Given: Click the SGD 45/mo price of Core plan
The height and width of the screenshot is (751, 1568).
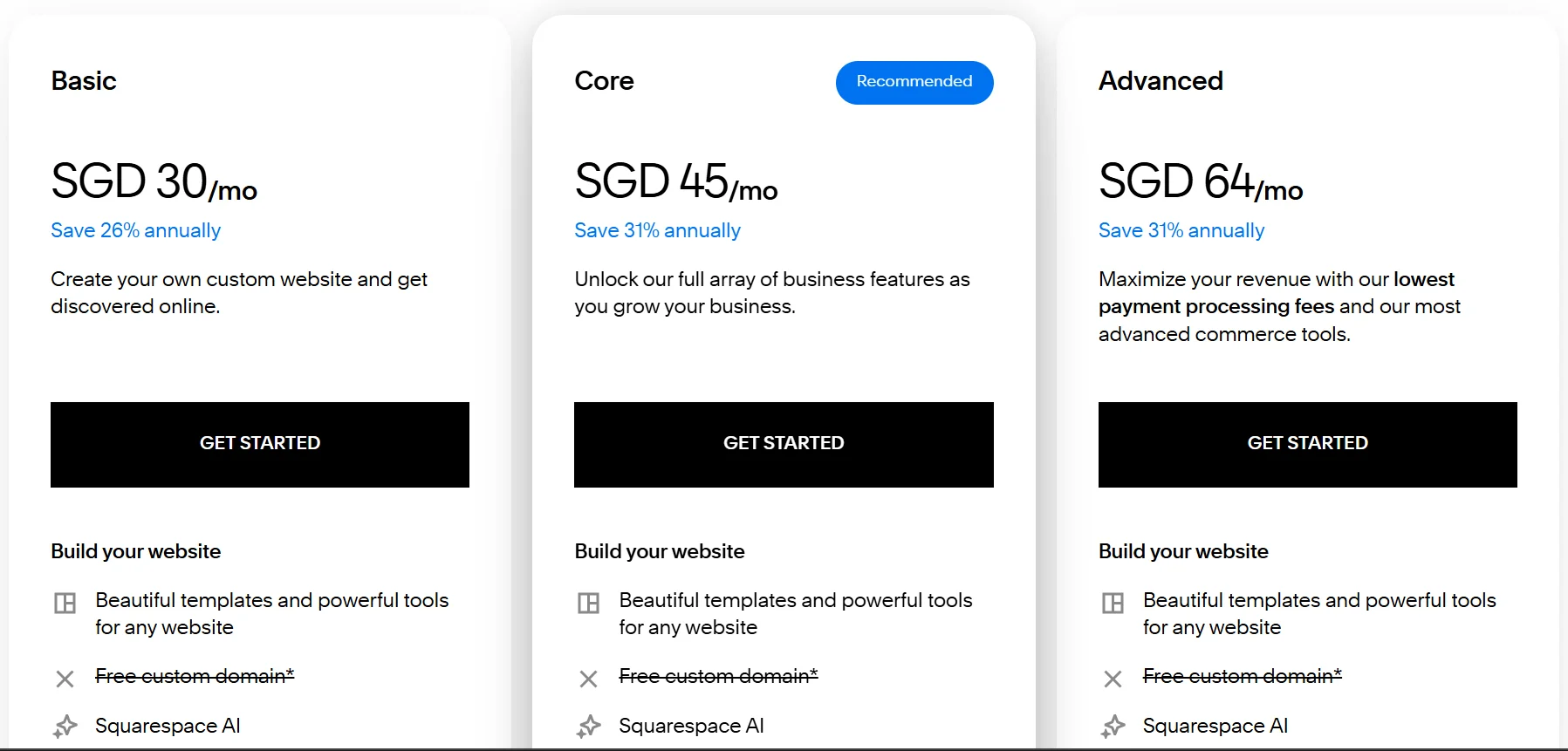Looking at the screenshot, I should [675, 182].
